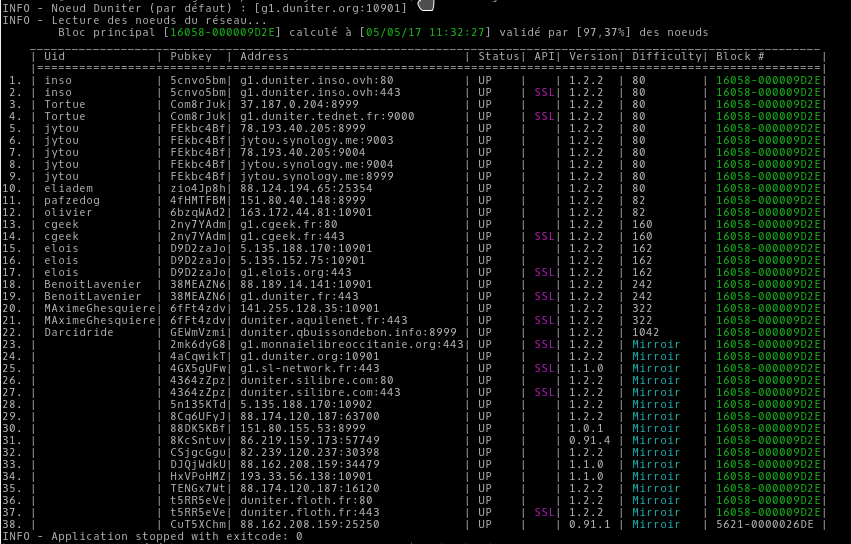Image resolution: width=851 pixels, height=544 pixels.
Task: Click address duniter.aquilenet.fr:443
Action: 324,320
